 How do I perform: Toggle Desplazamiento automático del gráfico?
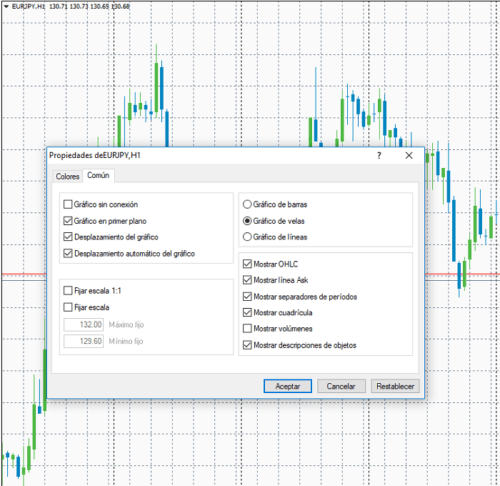[x=68, y=253]
